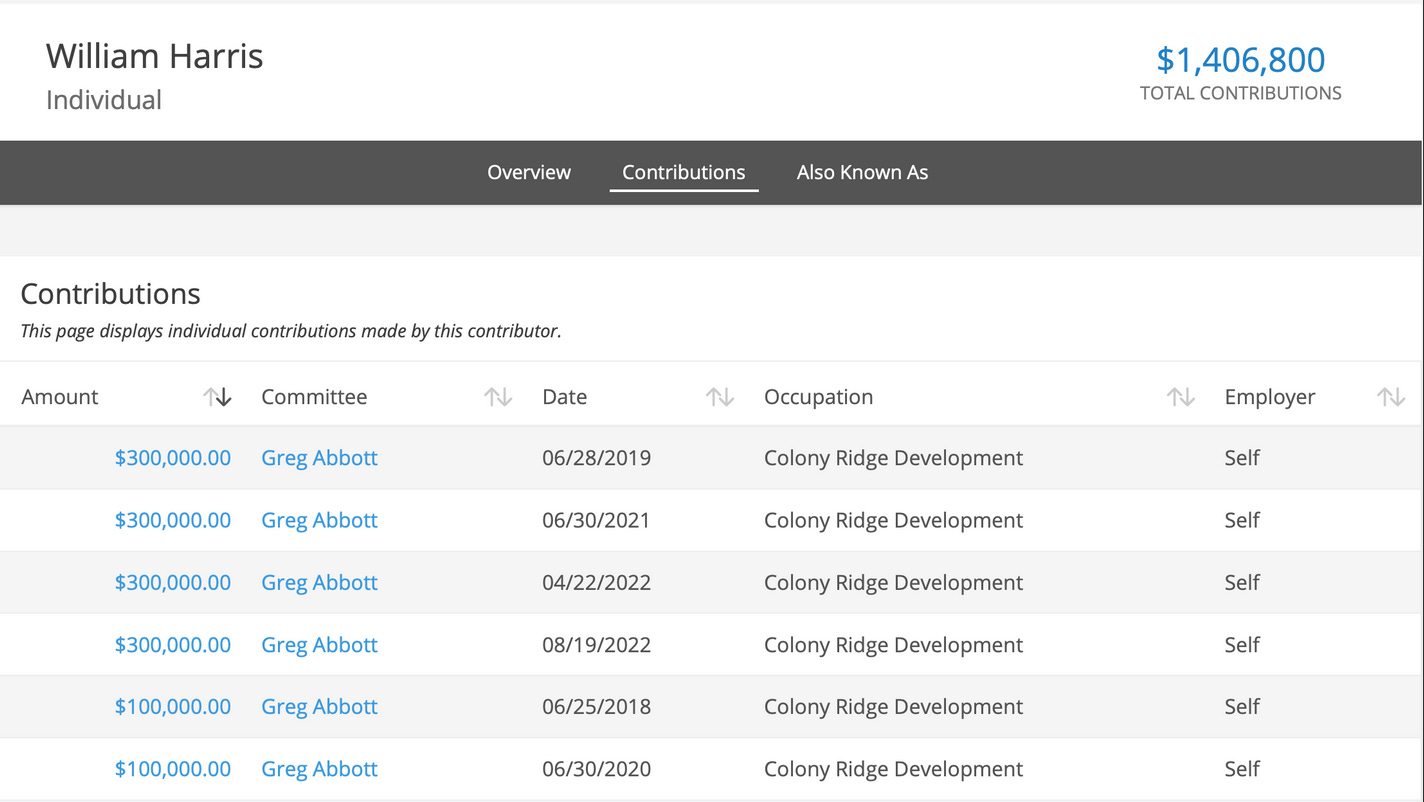The height and width of the screenshot is (802, 1424).
Task: Click Self employer in 06/30/2020 row
Action: 1242,769
